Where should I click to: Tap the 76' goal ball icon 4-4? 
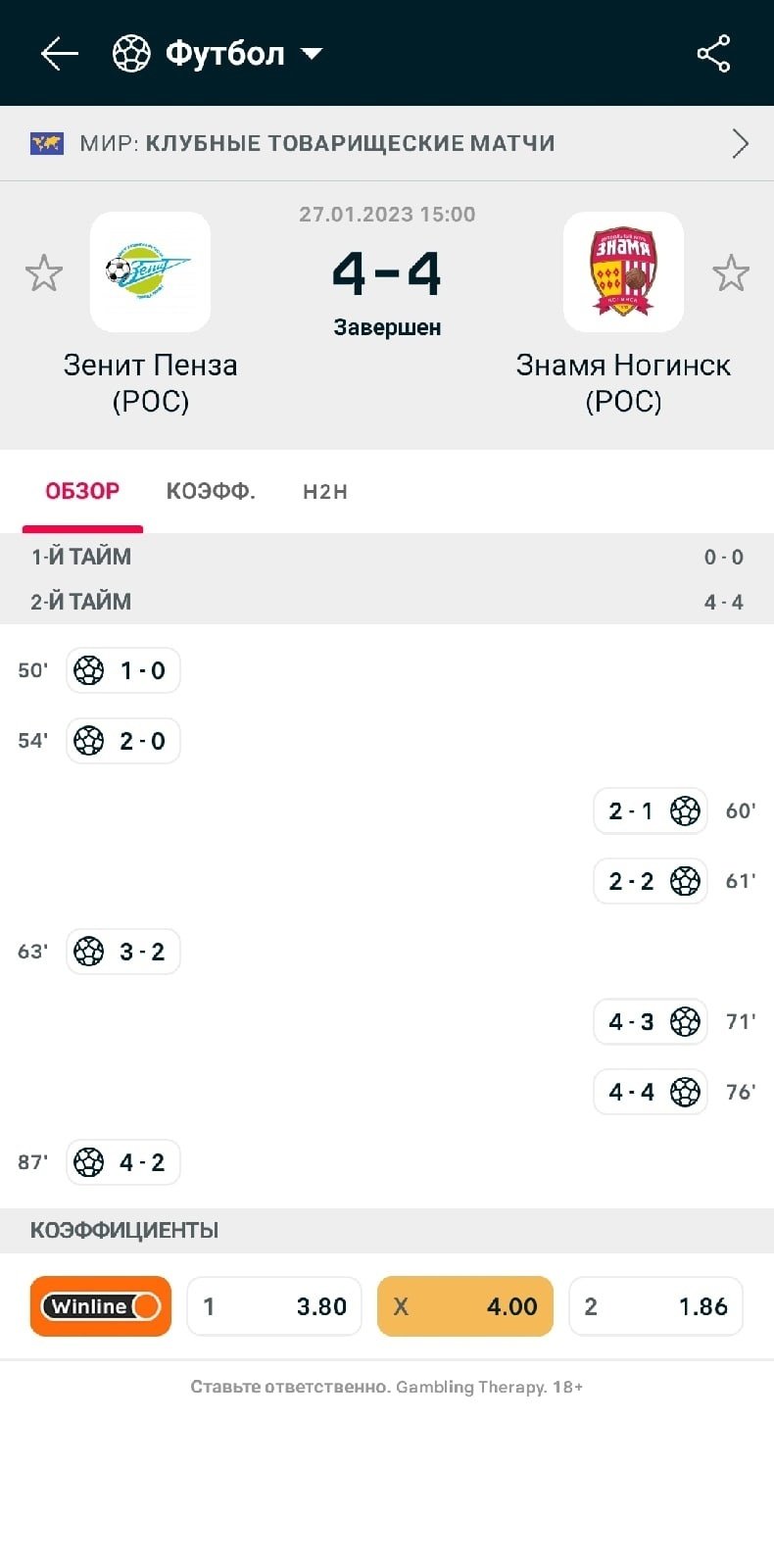[x=685, y=1092]
